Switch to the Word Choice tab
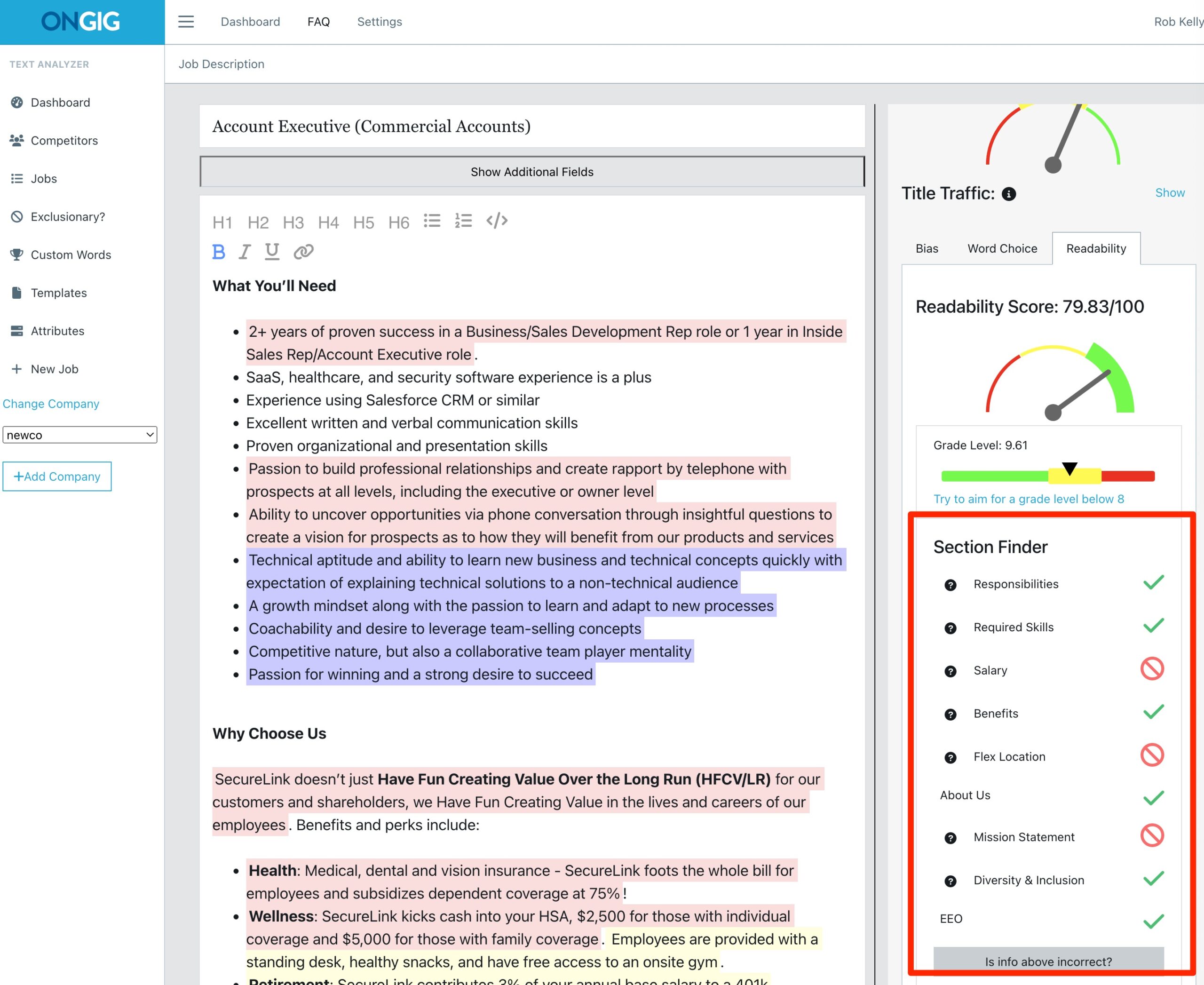The height and width of the screenshot is (985, 1204). tap(1002, 248)
